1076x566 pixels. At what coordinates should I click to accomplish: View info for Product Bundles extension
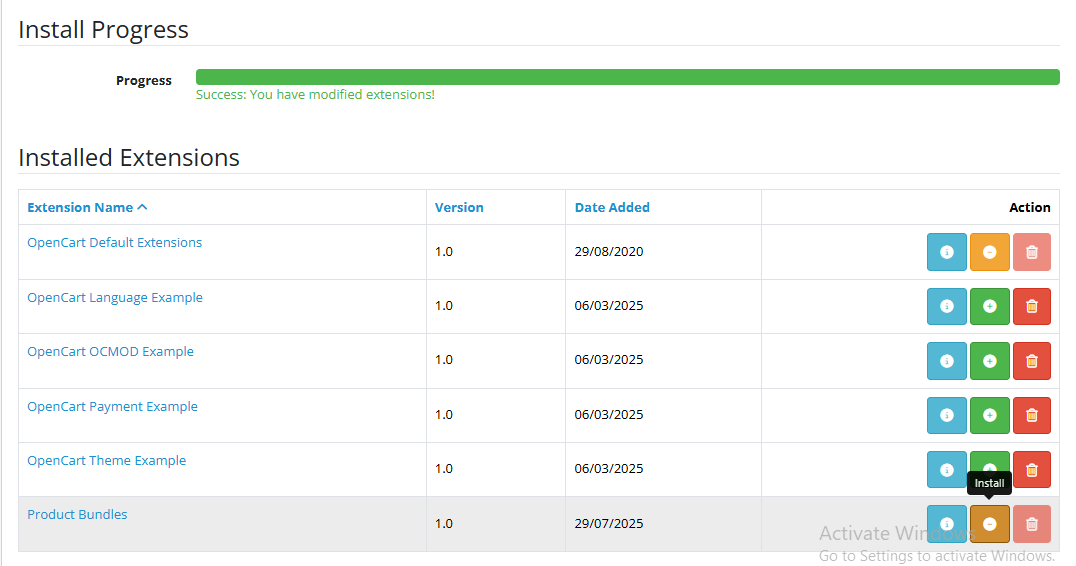pos(947,524)
